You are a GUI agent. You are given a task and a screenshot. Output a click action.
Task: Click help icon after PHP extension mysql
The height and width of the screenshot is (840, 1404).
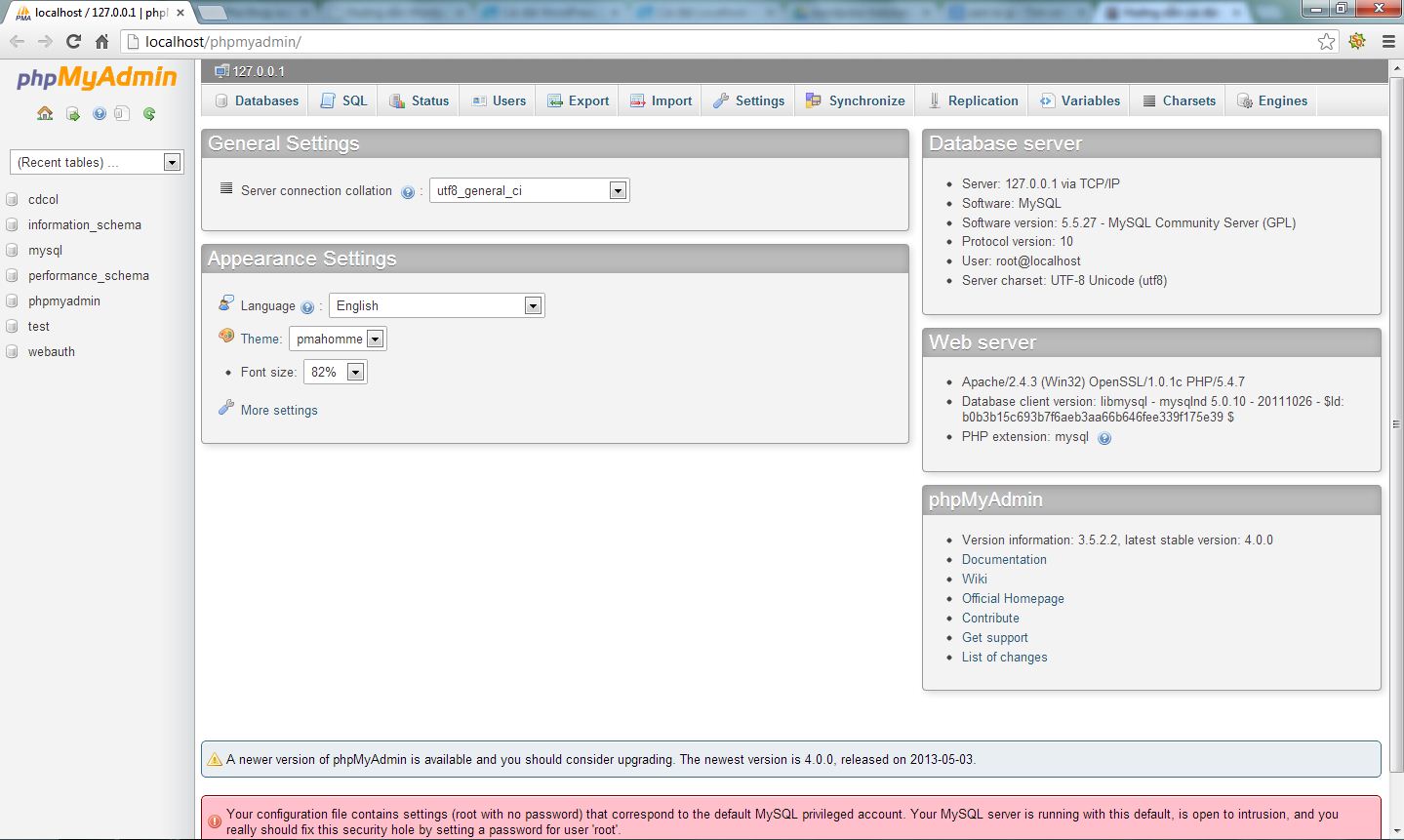[x=1104, y=438]
